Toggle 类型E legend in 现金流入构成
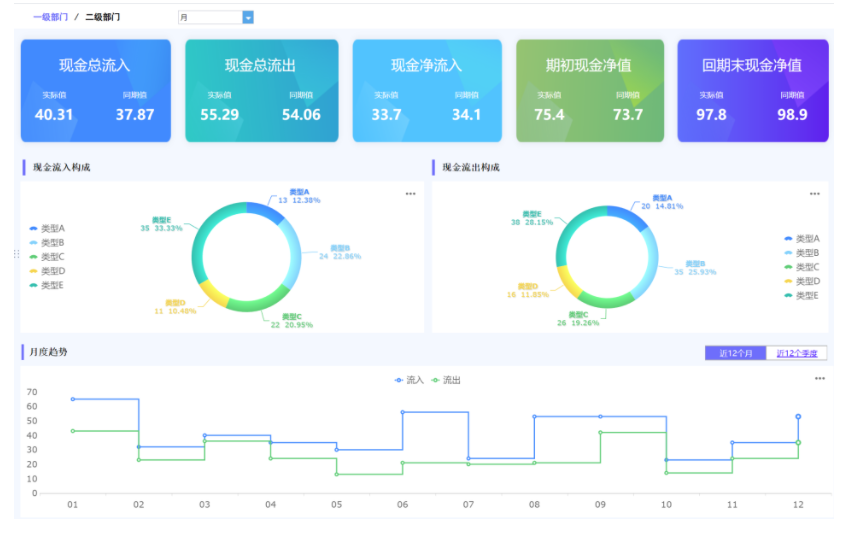The image size is (845, 533). tap(47, 285)
